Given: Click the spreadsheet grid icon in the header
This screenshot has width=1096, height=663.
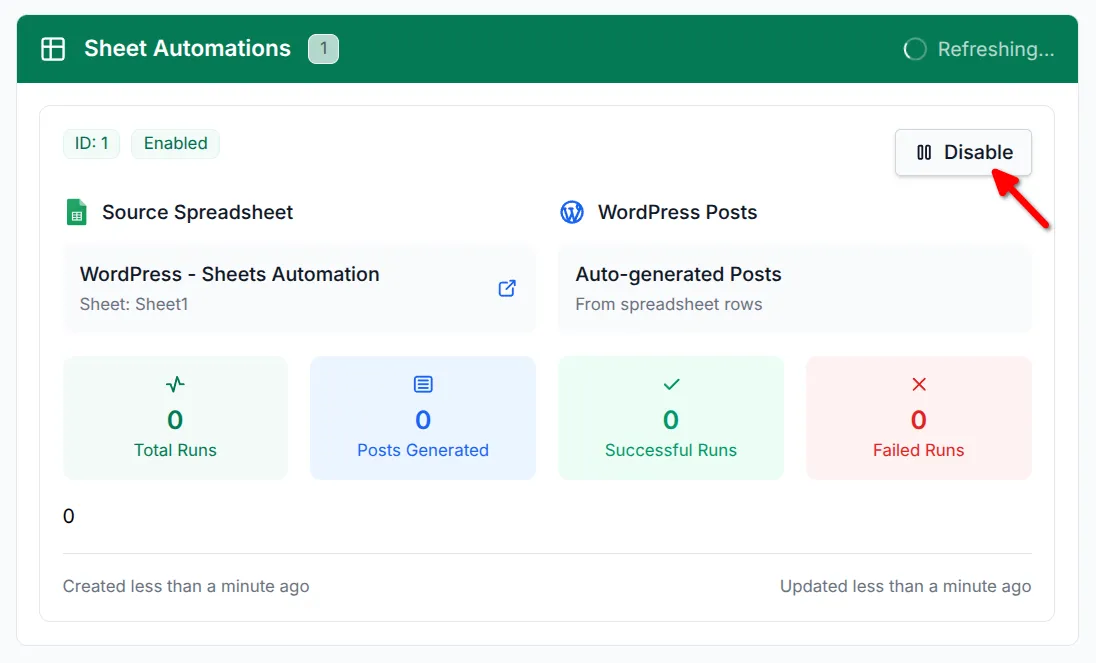Looking at the screenshot, I should coord(54,48).
